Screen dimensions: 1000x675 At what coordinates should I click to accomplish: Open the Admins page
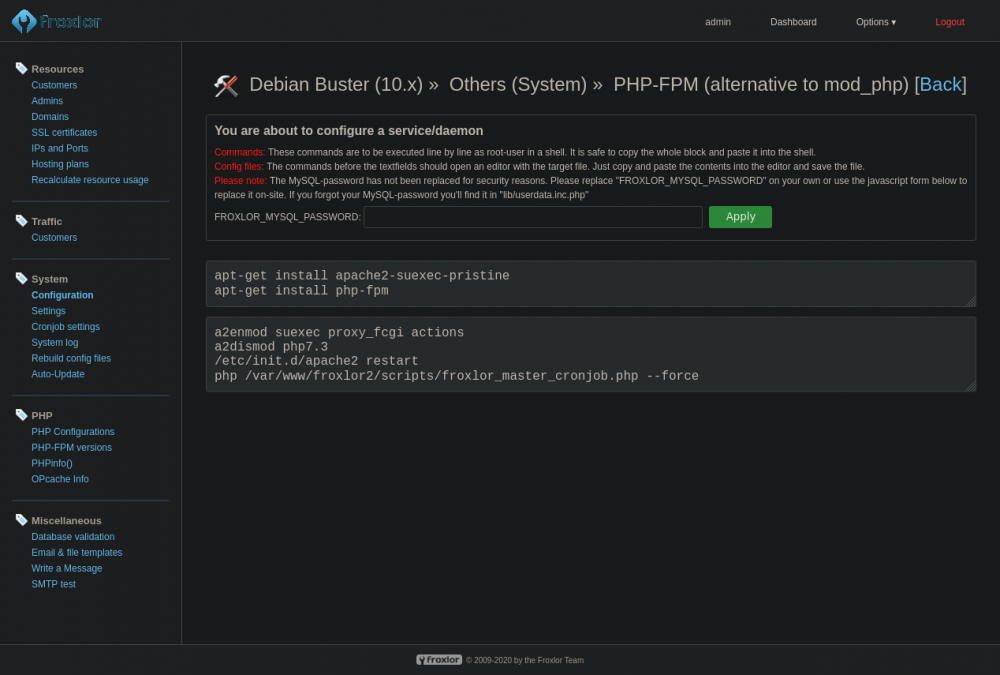(47, 101)
